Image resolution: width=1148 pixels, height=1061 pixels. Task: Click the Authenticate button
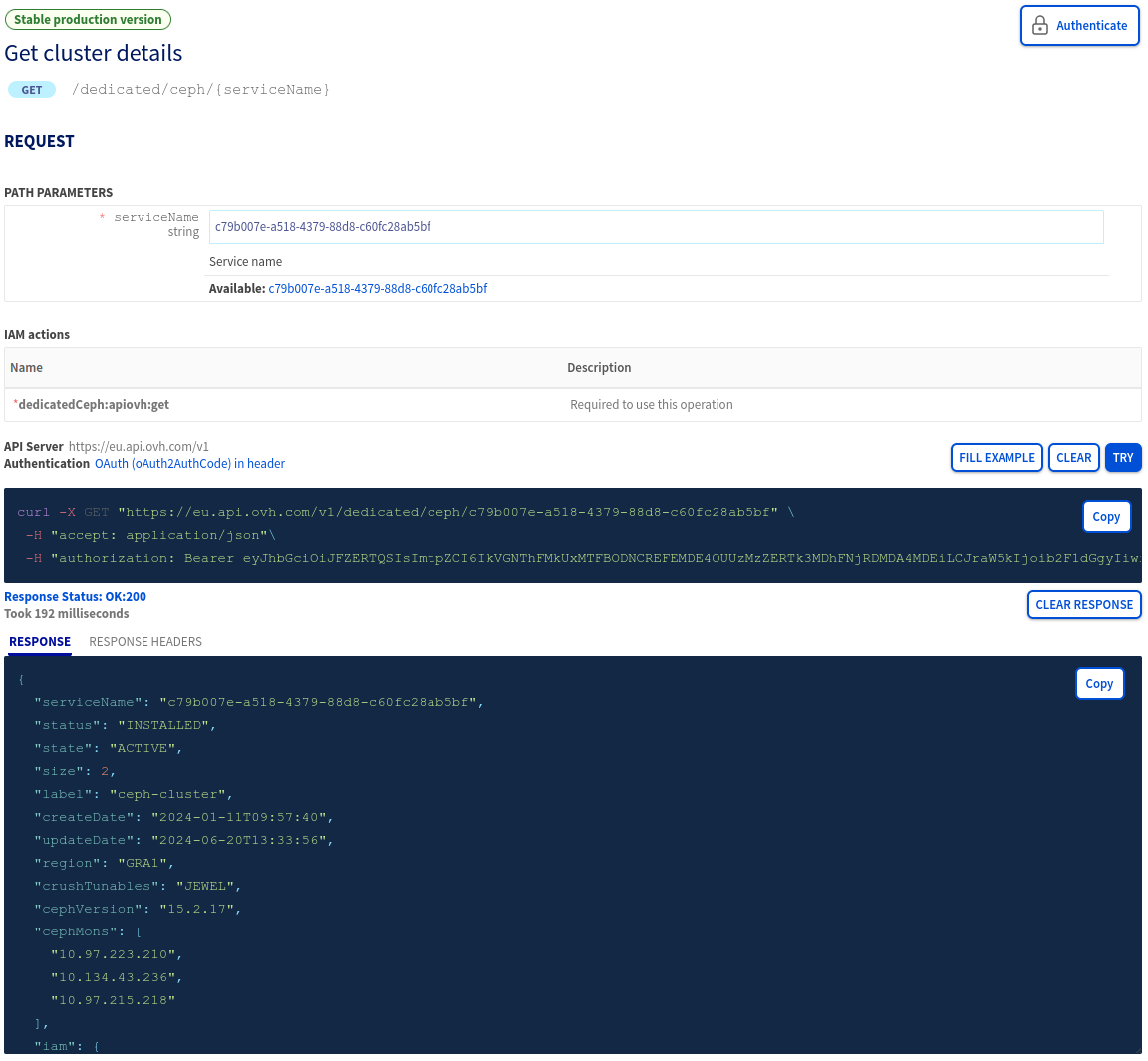[x=1079, y=25]
